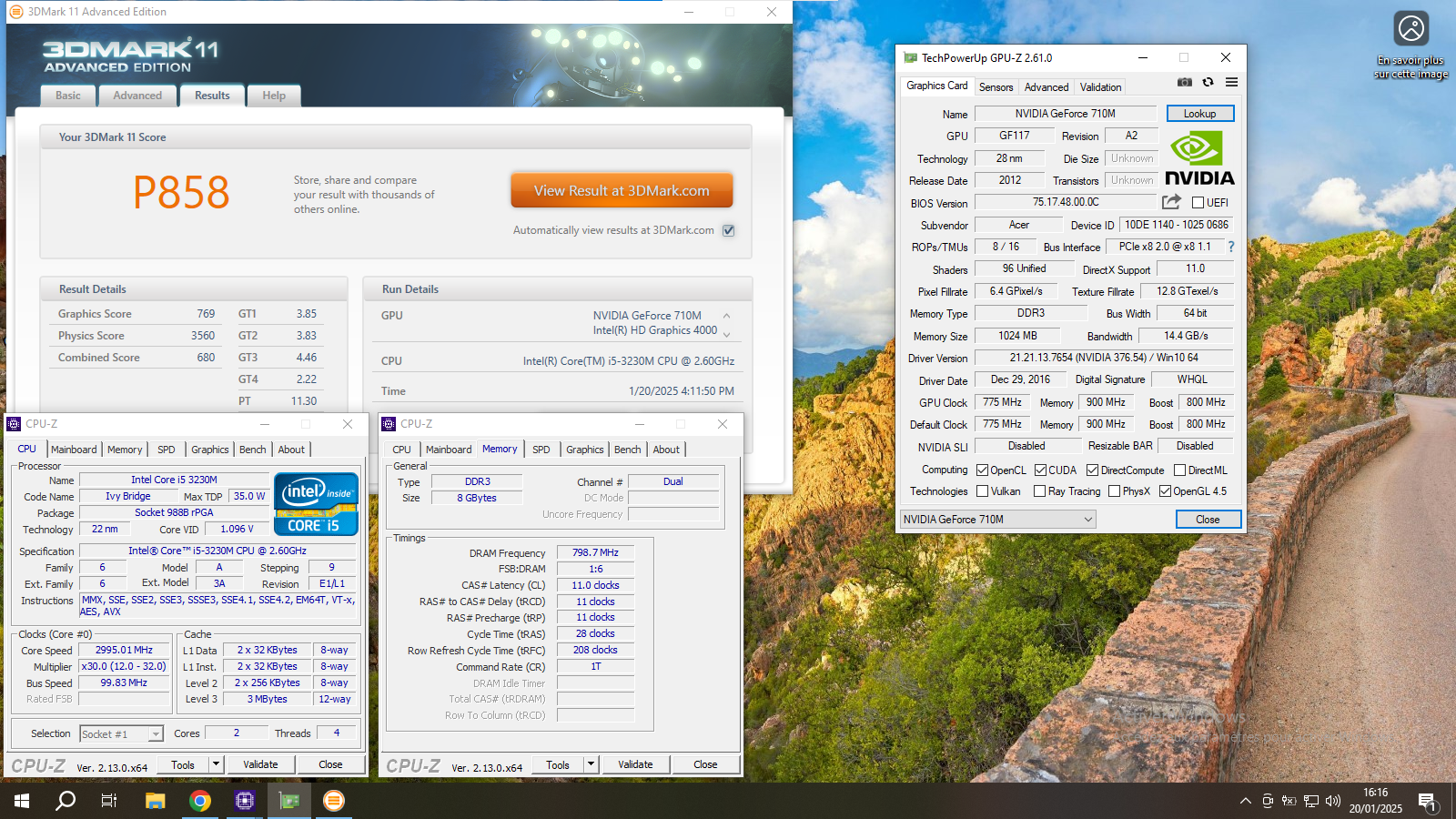1456x819 pixels.
Task: Click View Result at 3DMark.com button
Action: pyautogui.click(x=622, y=191)
